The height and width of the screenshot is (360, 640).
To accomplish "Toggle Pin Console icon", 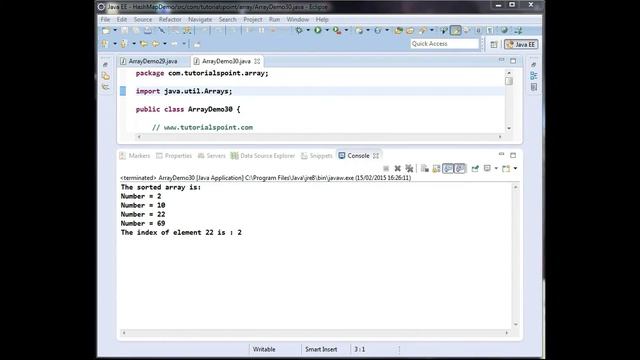I will pos(475,168).
